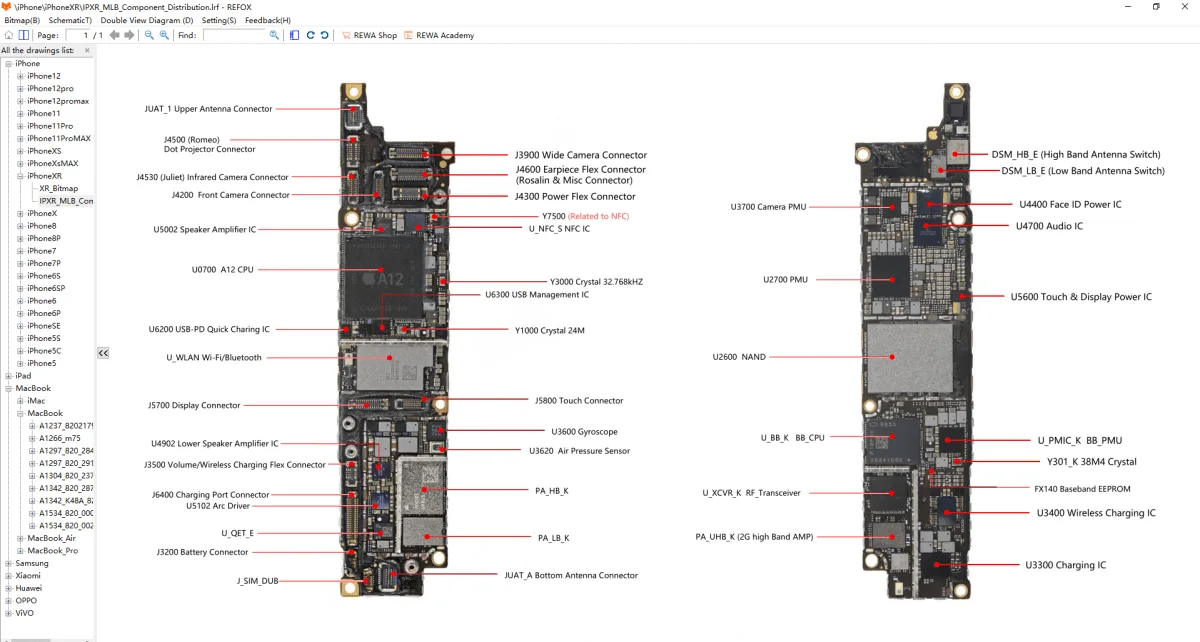This screenshot has height=642, width=1200.
Task: Rotate the drawing counter-clockwise
Action: (x=325, y=35)
